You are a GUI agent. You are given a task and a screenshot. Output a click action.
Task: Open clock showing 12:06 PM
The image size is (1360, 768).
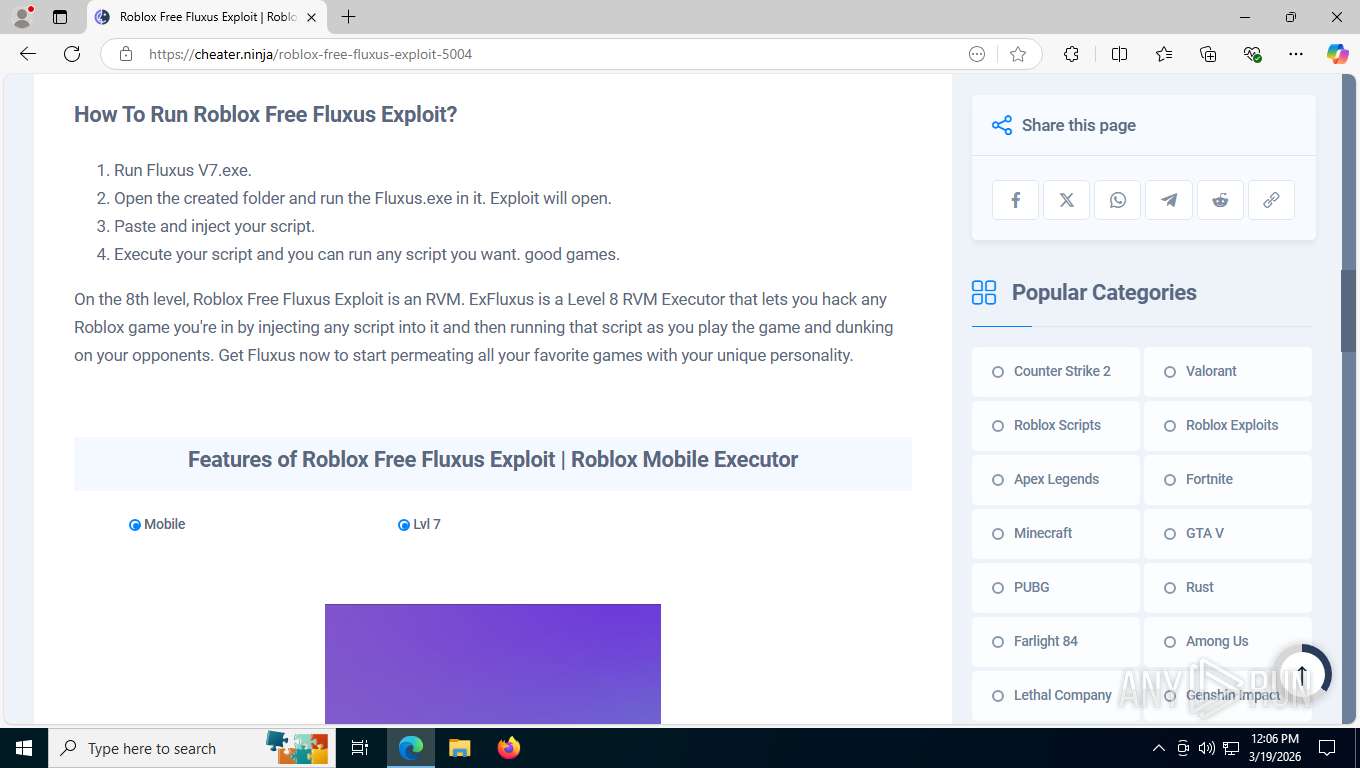[1274, 748]
